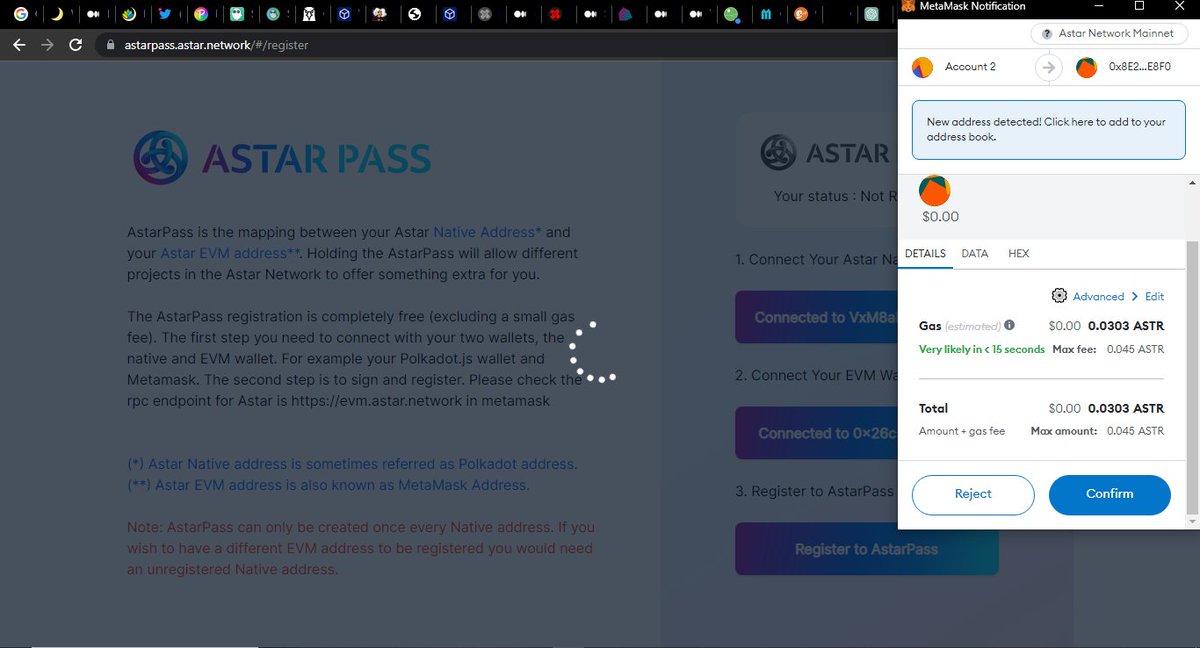Click Edit to change the gas fee
Viewport: 1200px width, 648px height.
[1155, 297]
